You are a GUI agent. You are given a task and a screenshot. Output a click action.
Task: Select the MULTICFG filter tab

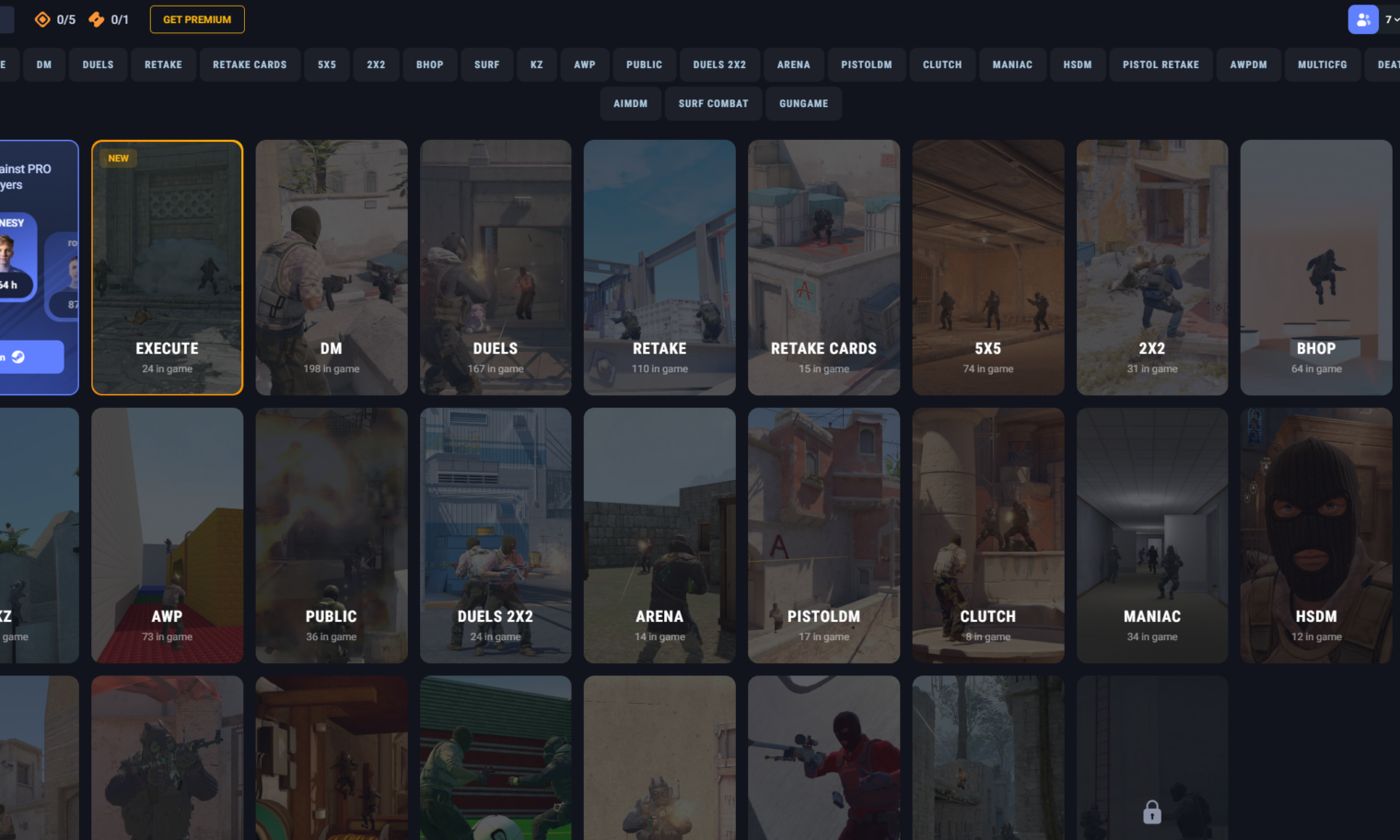click(1322, 64)
